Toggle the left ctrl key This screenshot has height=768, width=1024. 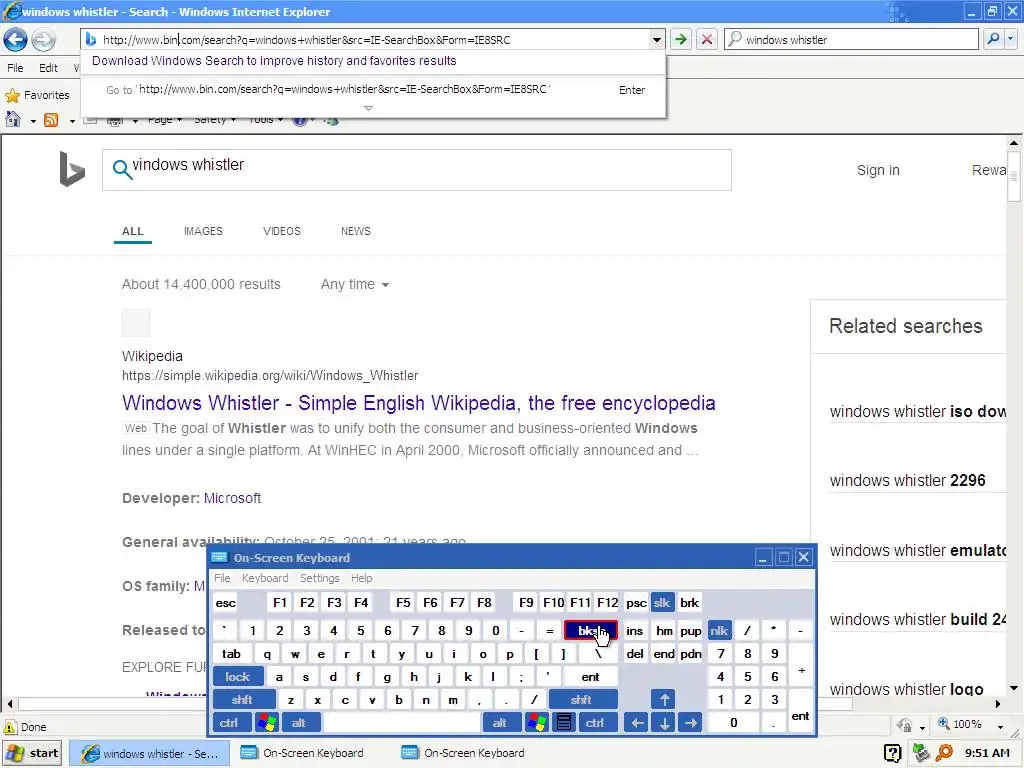click(231, 723)
